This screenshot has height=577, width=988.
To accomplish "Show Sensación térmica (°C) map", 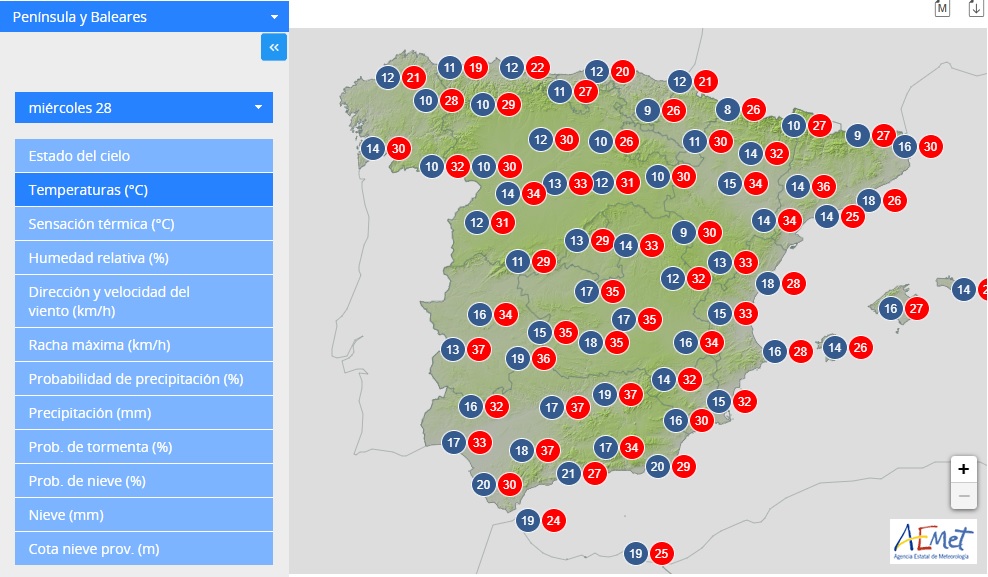I will click(144, 224).
